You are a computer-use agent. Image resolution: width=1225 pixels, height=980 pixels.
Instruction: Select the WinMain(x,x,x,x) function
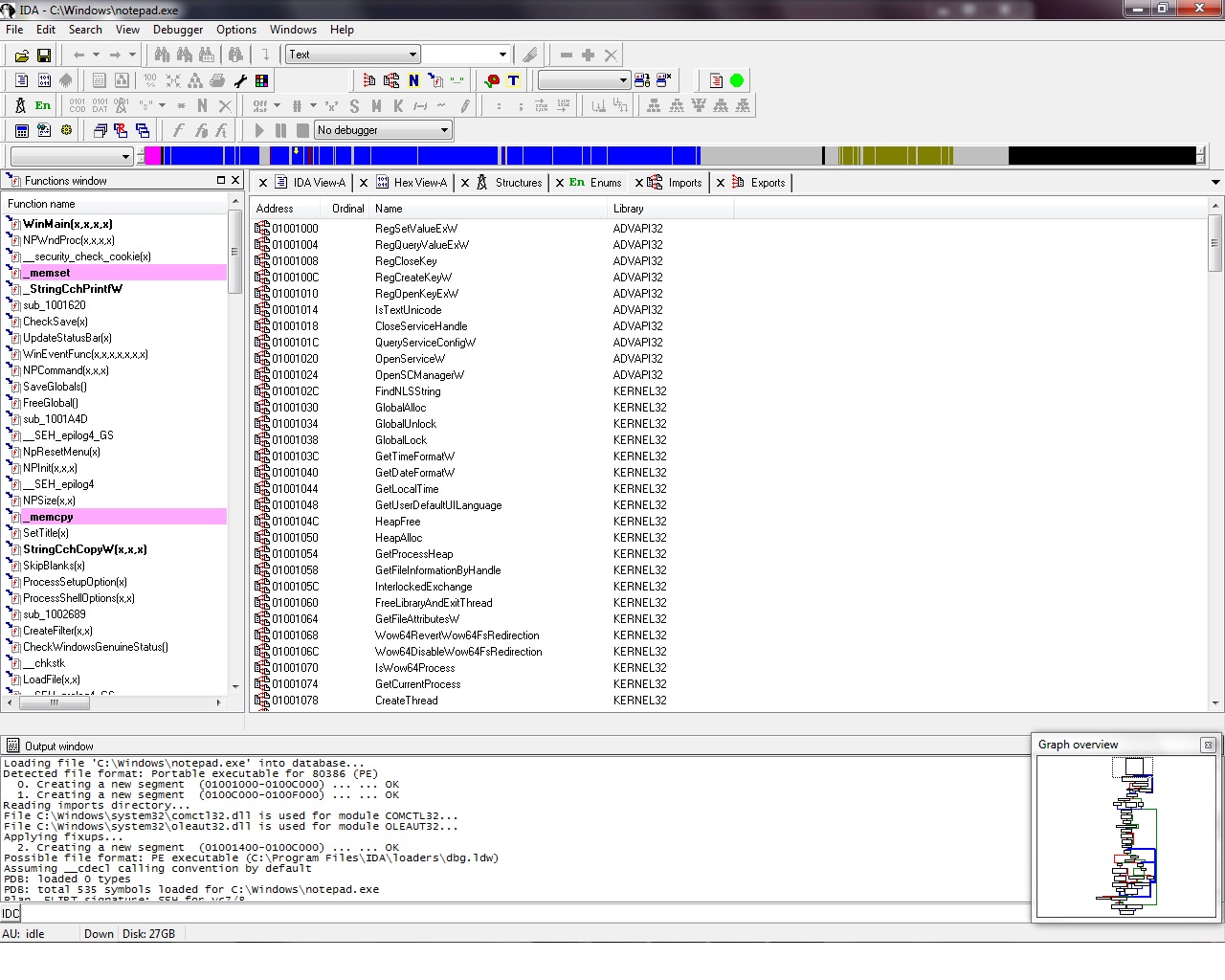pos(67,224)
